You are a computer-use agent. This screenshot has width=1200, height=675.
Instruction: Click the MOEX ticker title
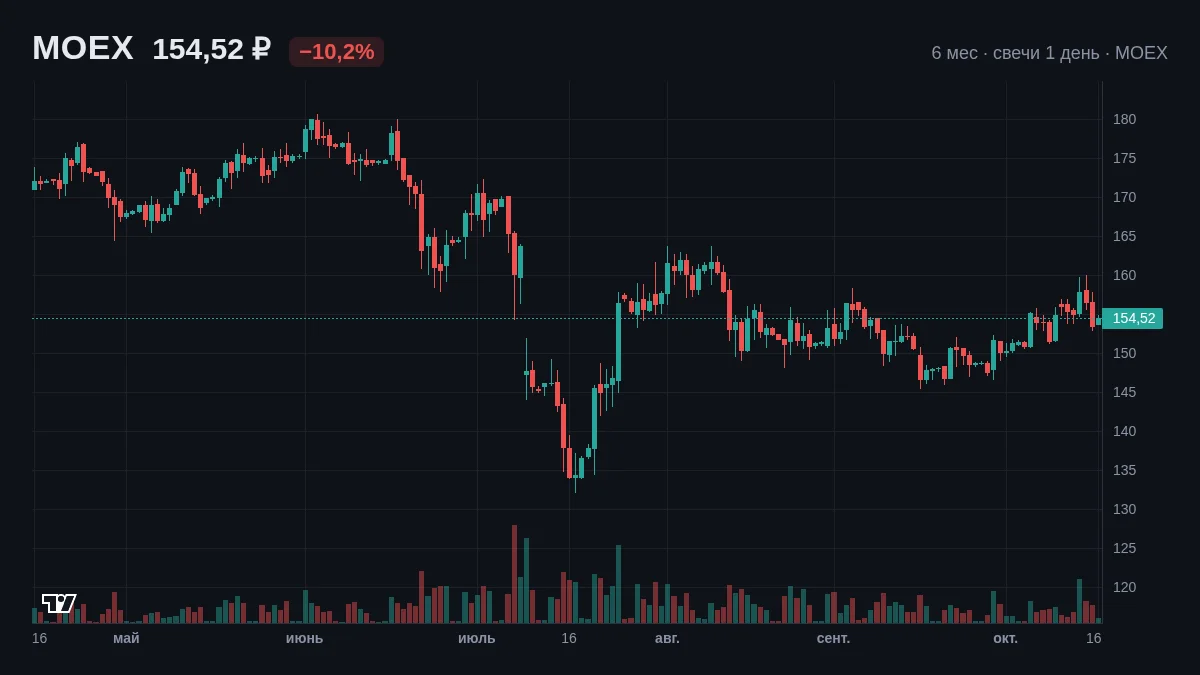point(83,48)
